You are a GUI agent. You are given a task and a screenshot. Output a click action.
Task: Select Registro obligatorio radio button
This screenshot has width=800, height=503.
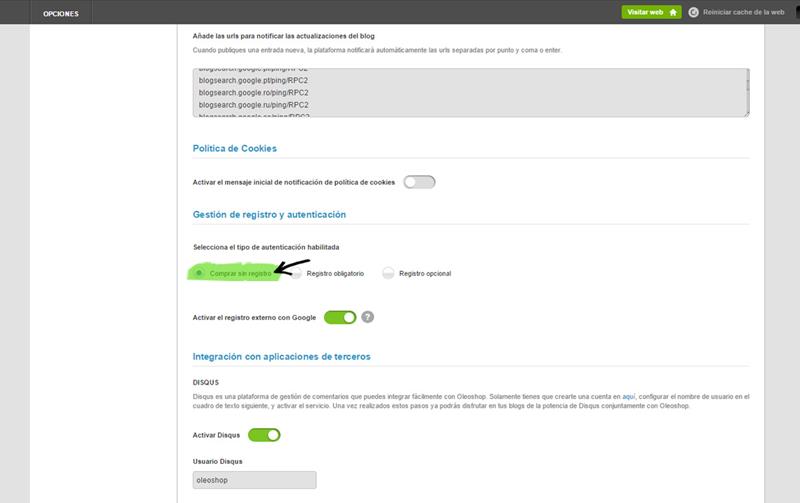[297, 273]
